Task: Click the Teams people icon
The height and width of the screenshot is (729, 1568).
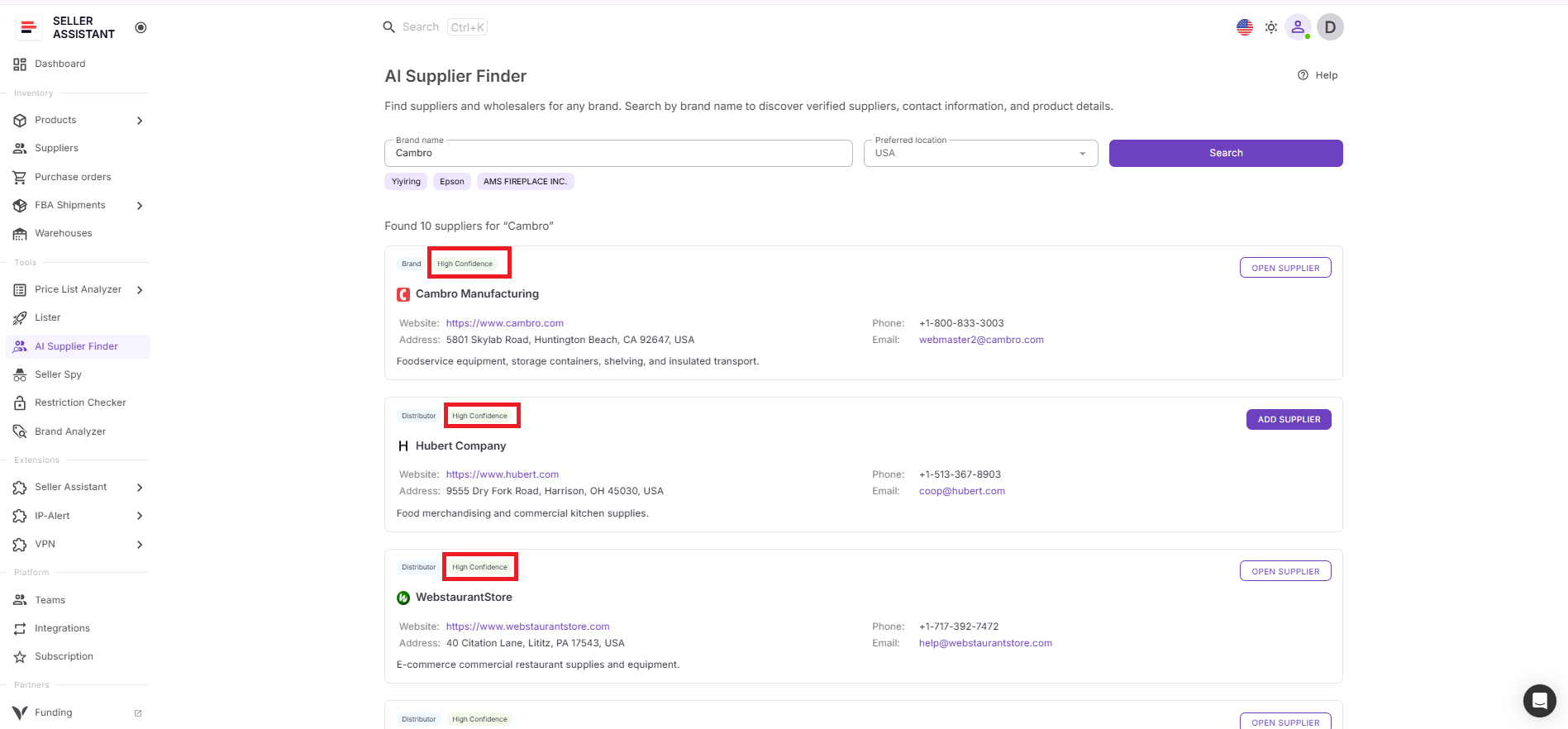Action: (x=20, y=601)
